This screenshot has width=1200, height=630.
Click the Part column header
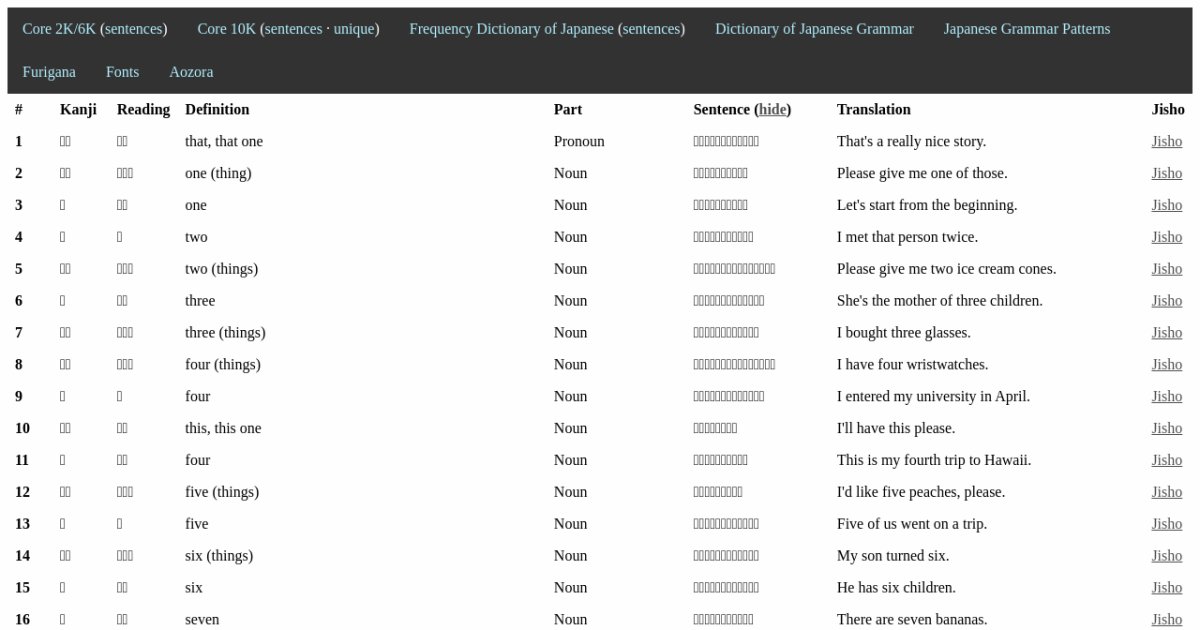567,109
